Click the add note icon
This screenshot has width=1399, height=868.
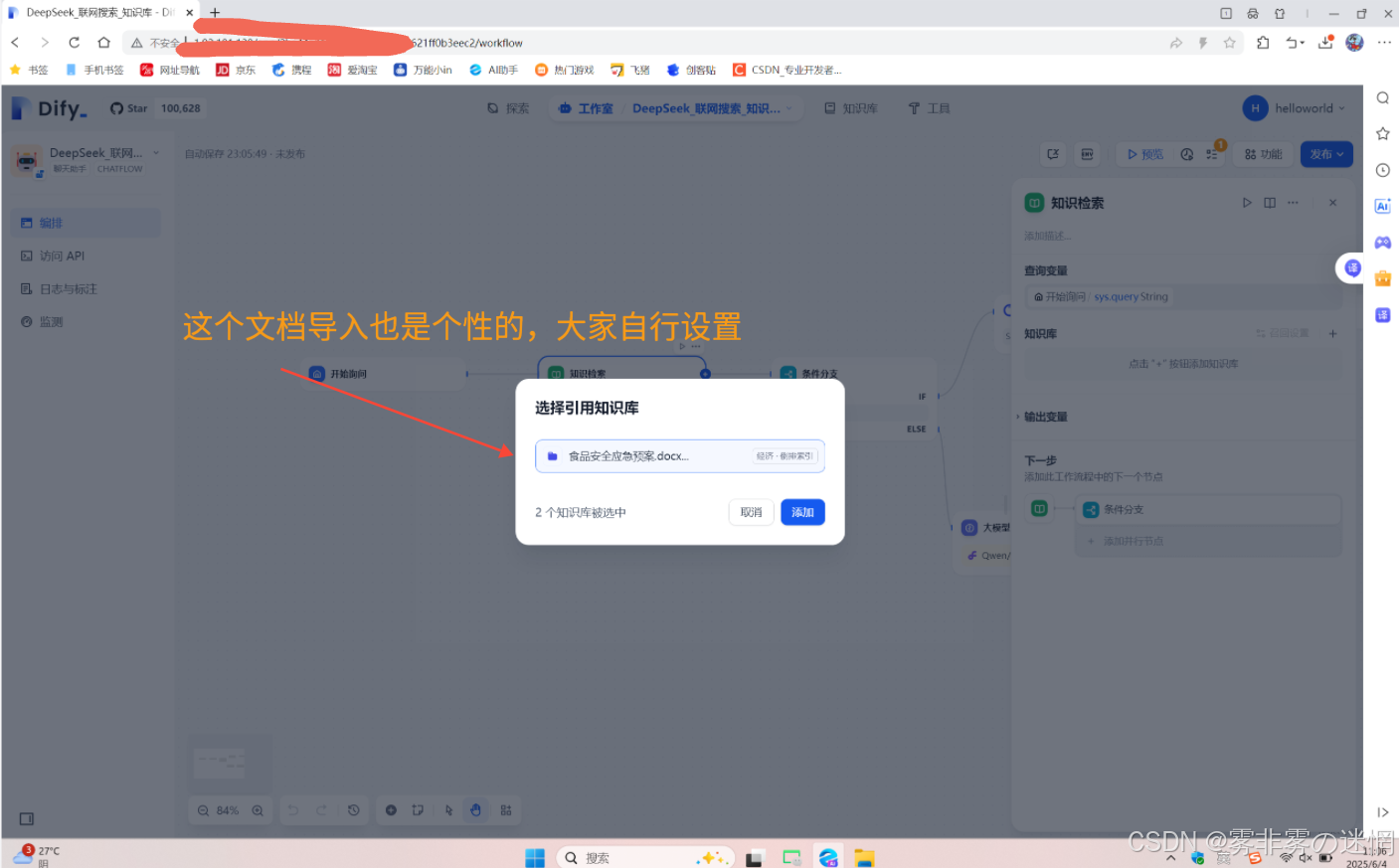click(x=418, y=810)
